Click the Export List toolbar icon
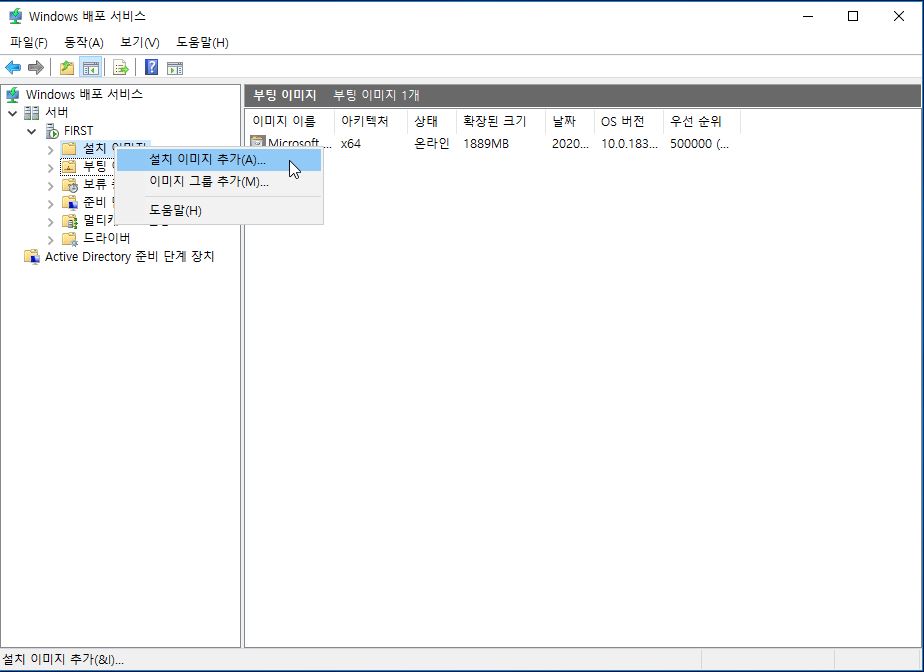924x672 pixels. [121, 68]
